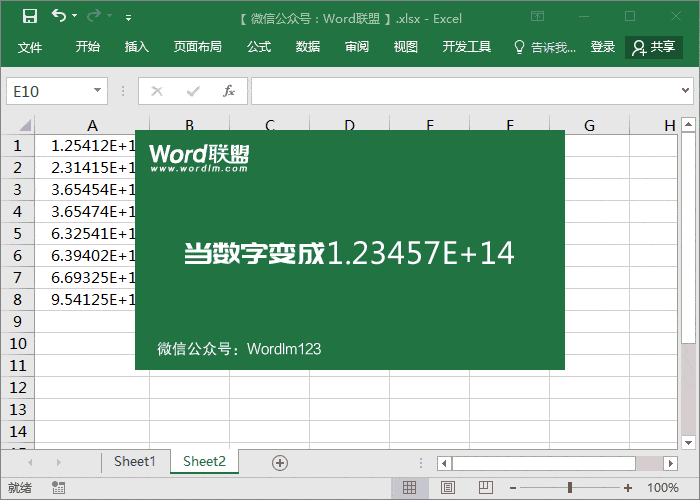Expand the Name Box dropdown arrow
This screenshot has height=500, width=700.
[x=97, y=90]
